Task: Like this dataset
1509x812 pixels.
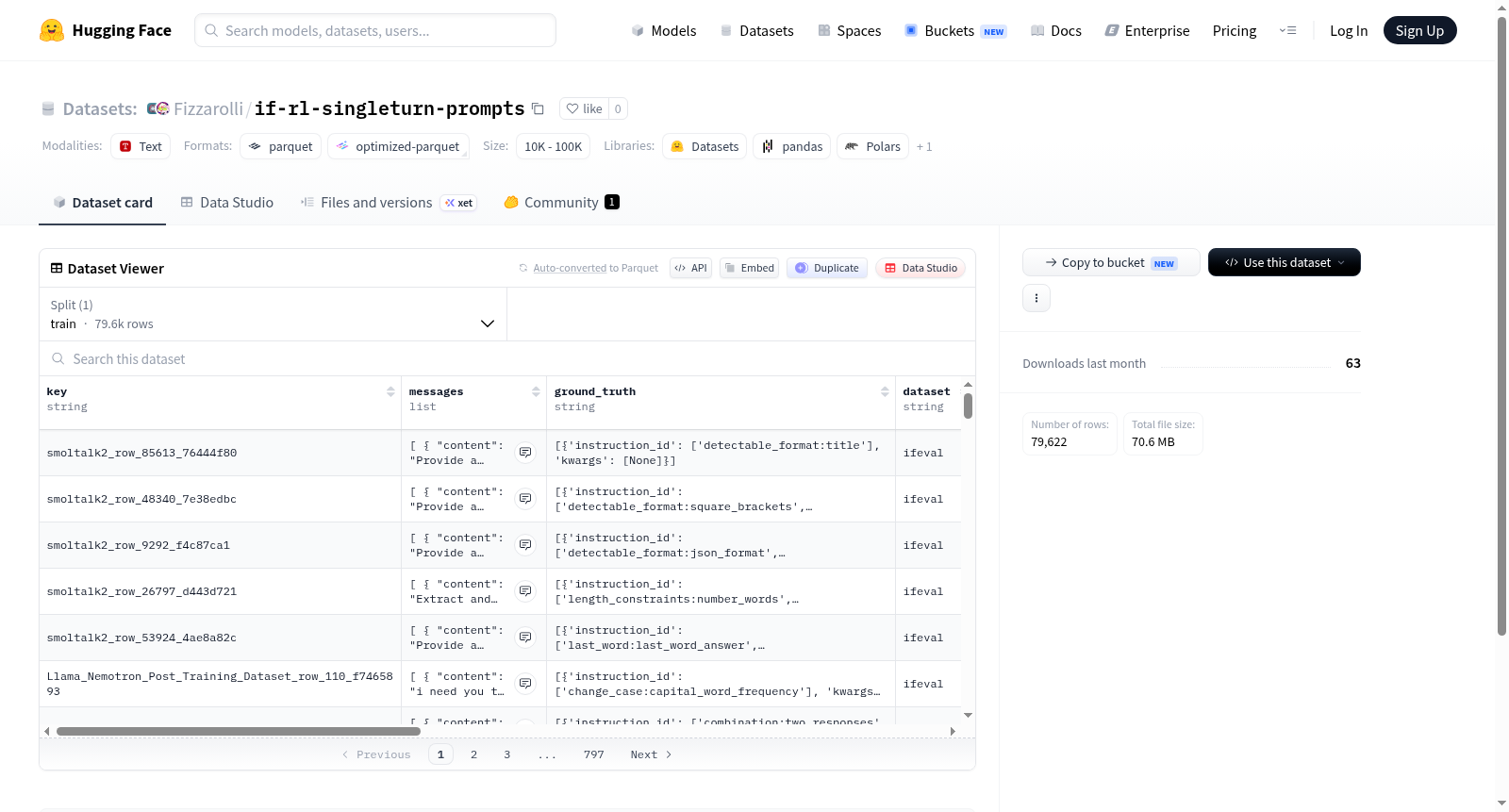Action: (584, 108)
